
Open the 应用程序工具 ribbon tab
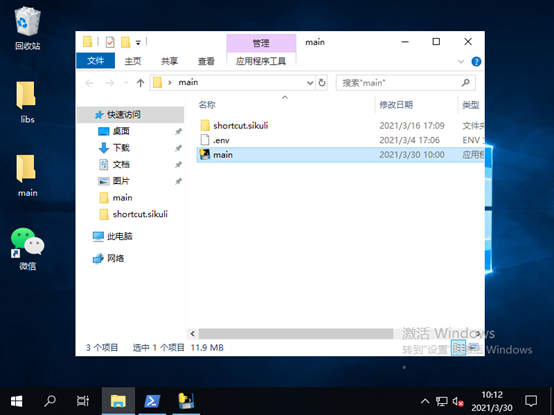[x=261, y=61]
